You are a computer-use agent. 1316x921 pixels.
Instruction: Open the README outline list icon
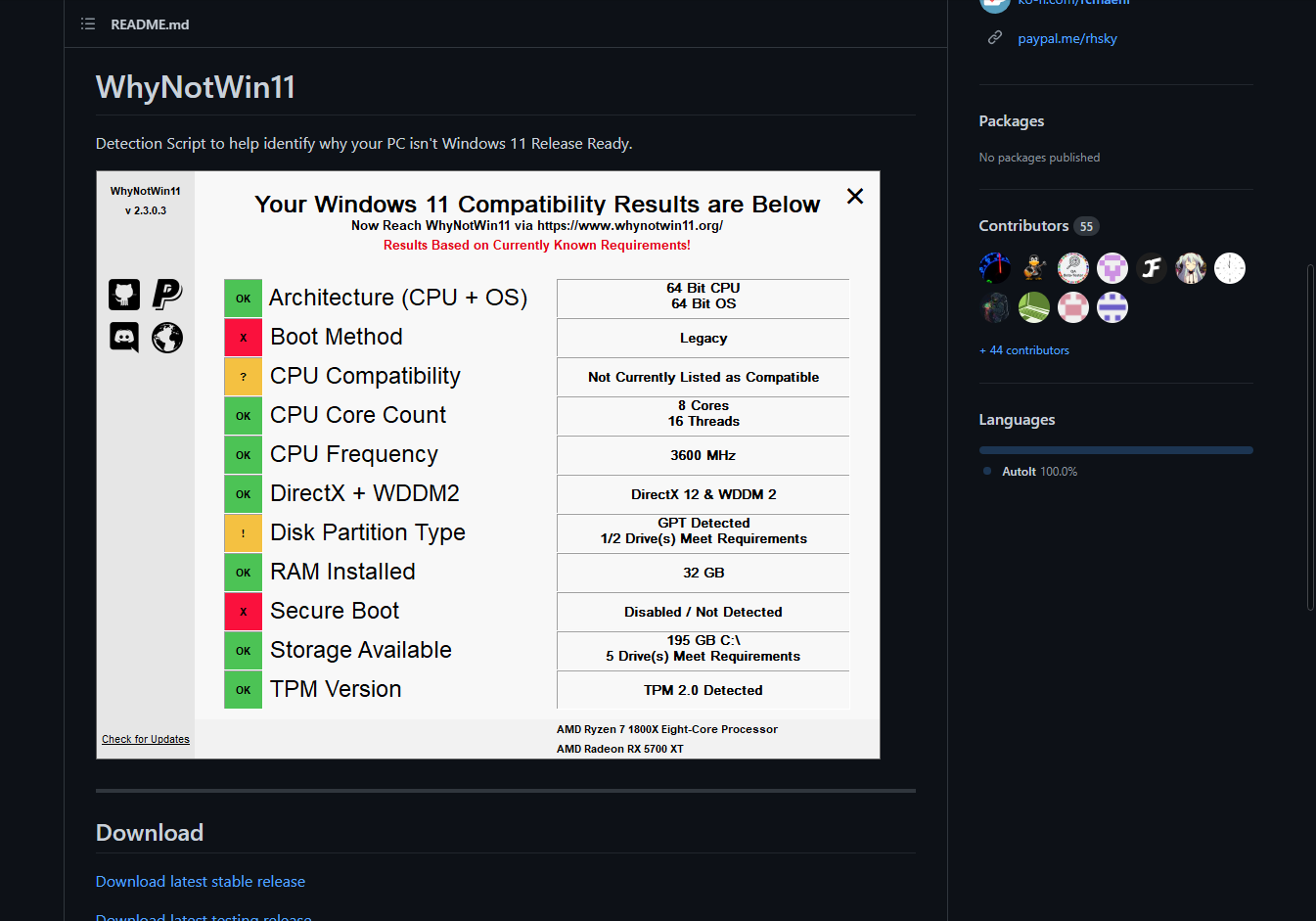pos(88,23)
